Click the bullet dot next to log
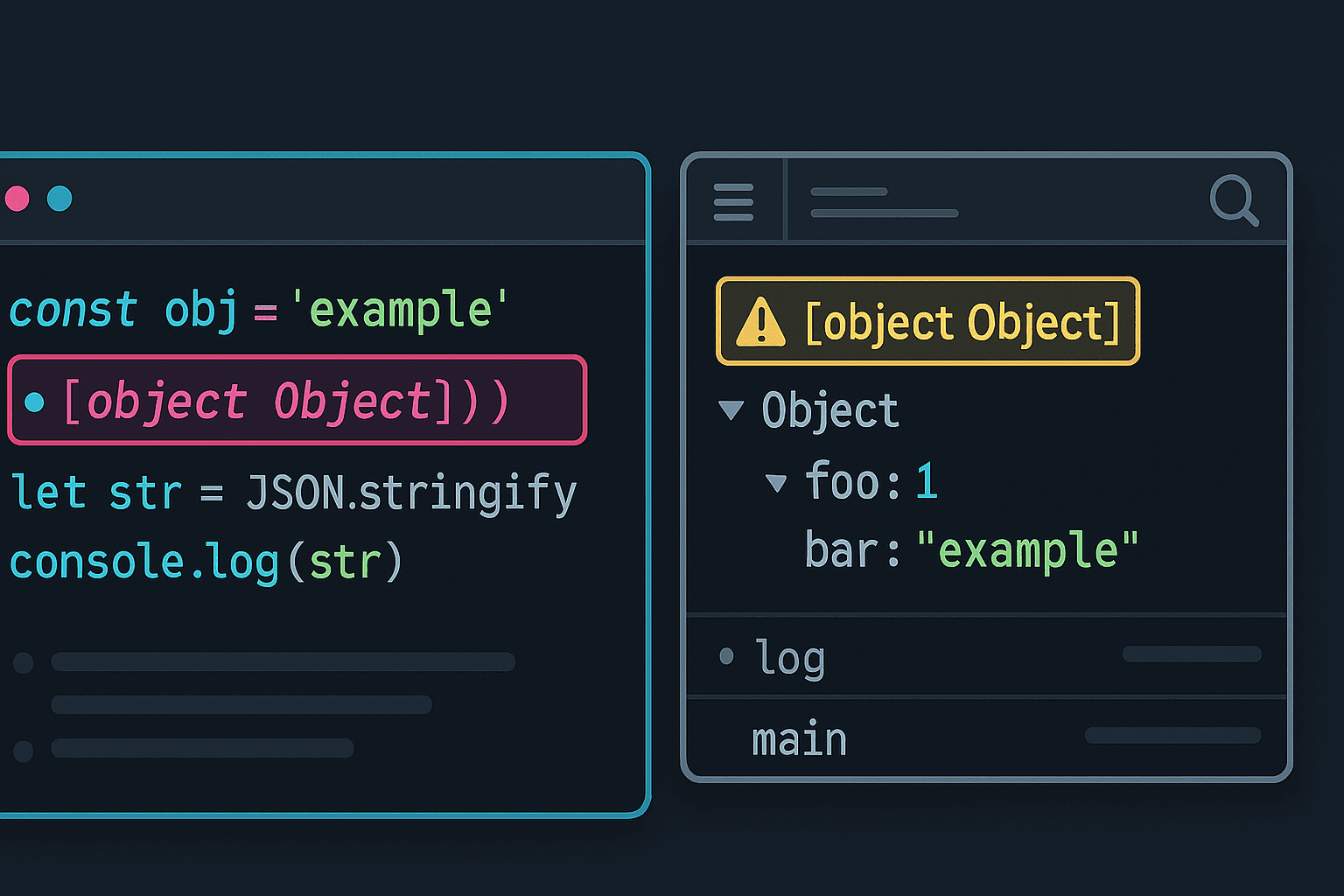Viewport: 1344px width, 896px height. click(x=726, y=656)
